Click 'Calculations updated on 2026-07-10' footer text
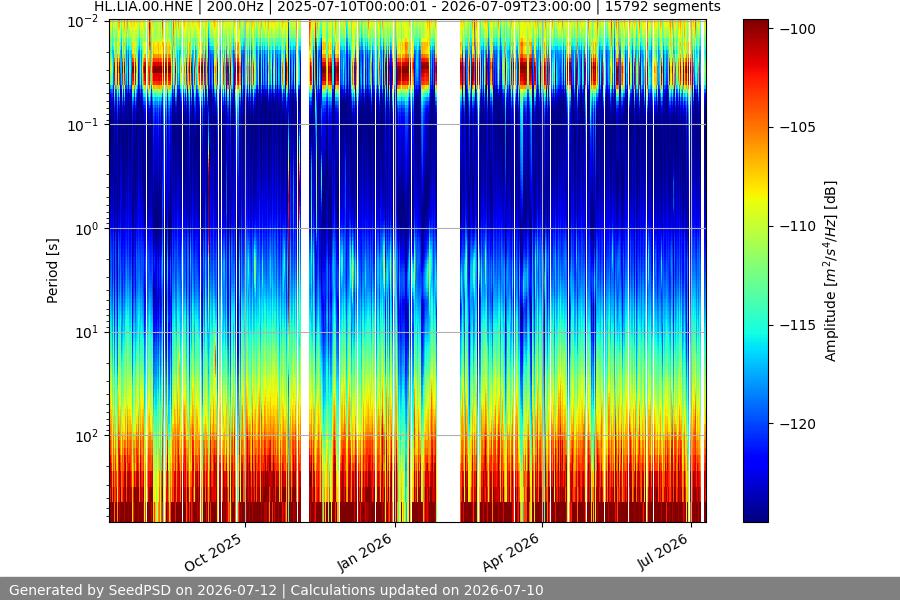Screen dimensions: 900x600 click(417, 590)
